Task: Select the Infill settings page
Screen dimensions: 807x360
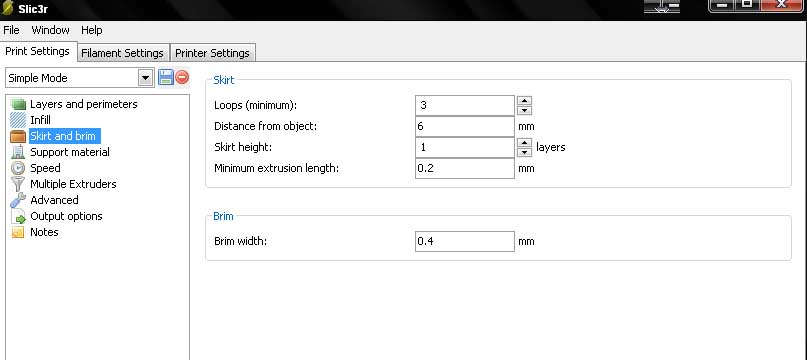Action: click(x=40, y=121)
